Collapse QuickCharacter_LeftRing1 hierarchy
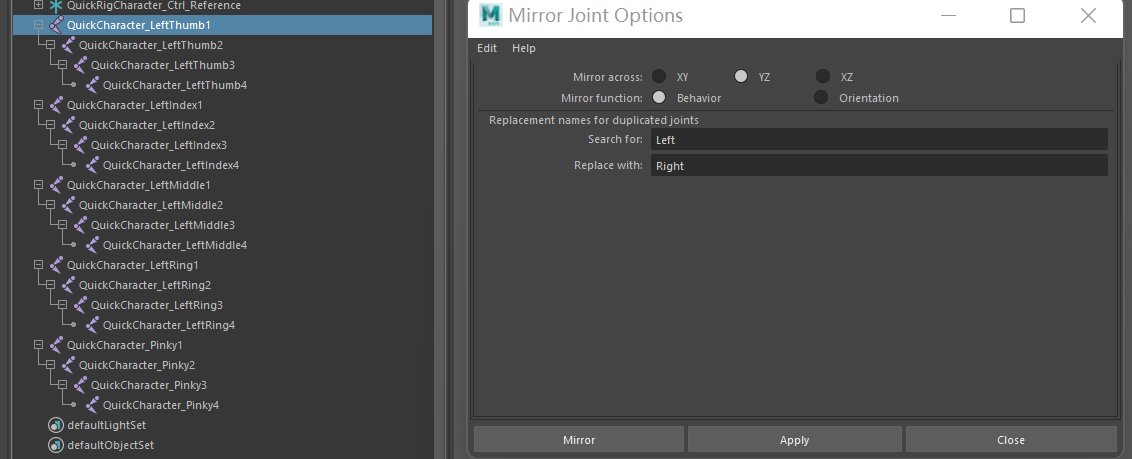The image size is (1132, 459). 39,265
